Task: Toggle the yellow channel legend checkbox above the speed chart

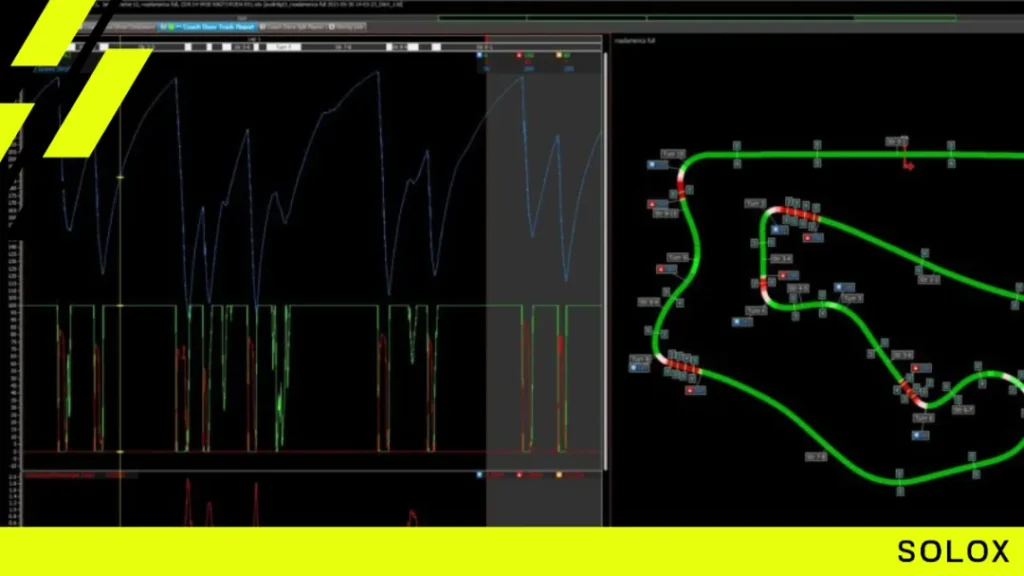Action: click(x=559, y=56)
